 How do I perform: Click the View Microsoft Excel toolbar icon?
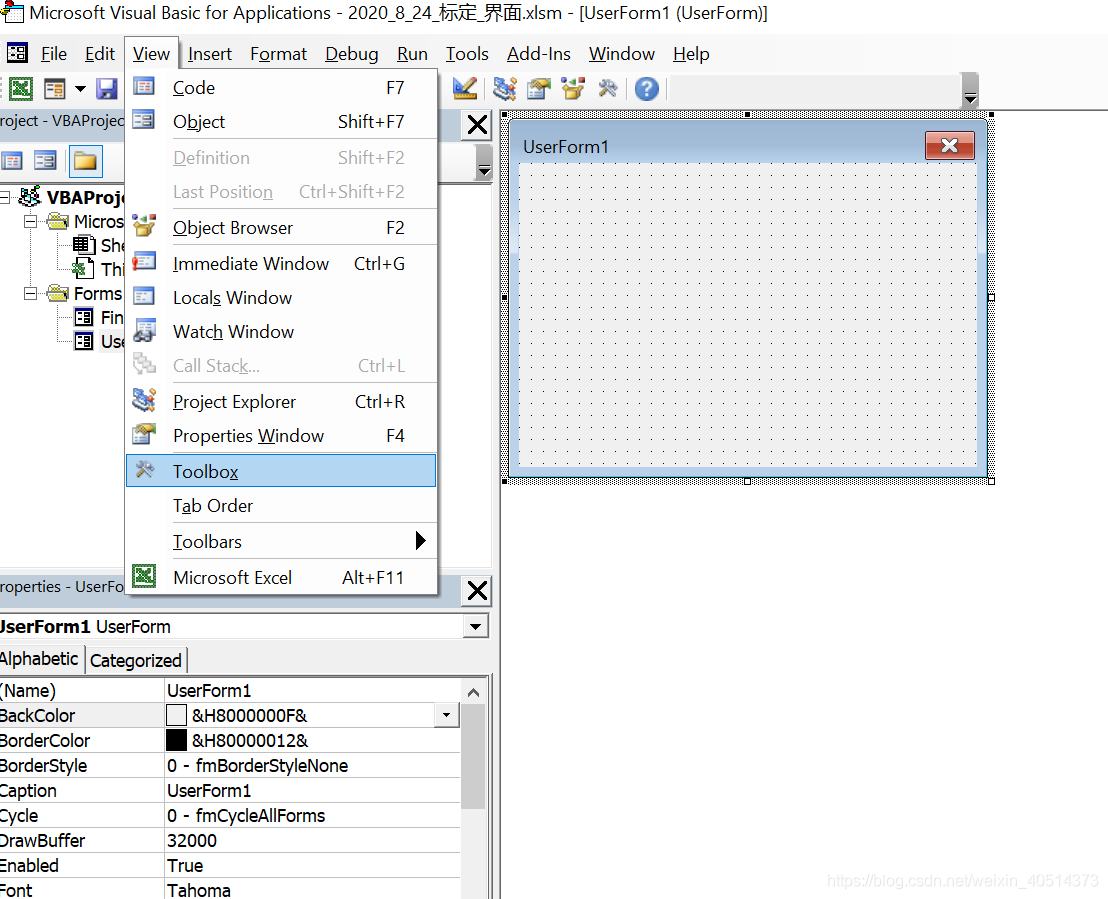coord(20,89)
